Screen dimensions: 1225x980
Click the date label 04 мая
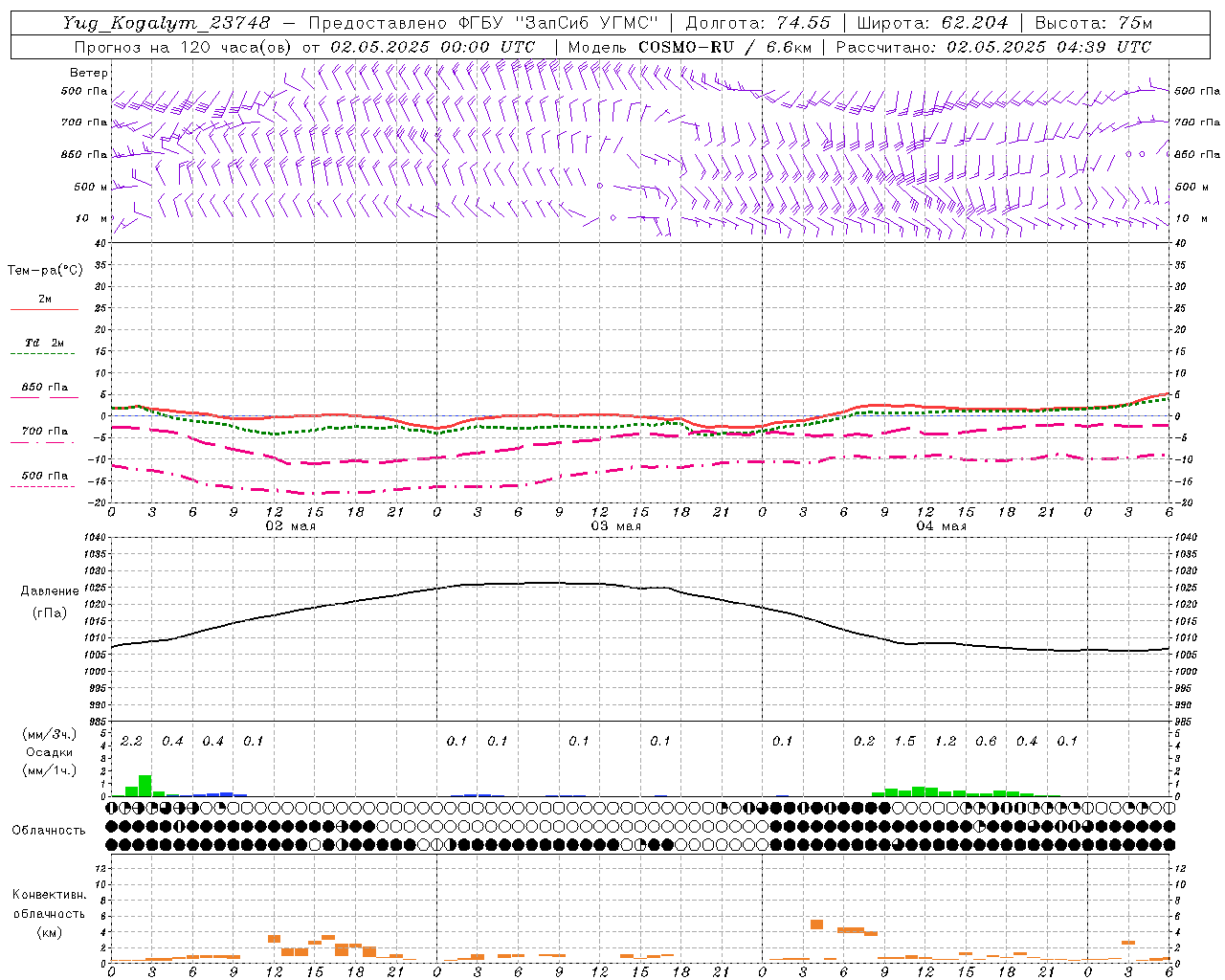[942, 526]
